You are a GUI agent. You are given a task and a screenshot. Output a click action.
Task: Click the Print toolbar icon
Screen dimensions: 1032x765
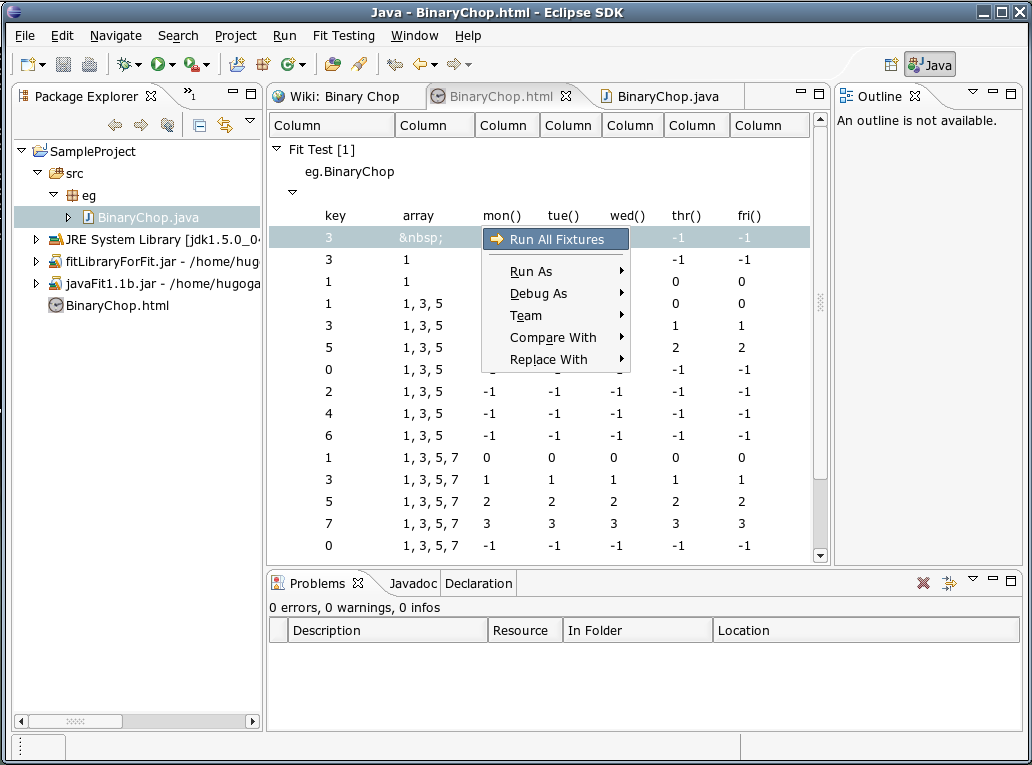(89, 65)
